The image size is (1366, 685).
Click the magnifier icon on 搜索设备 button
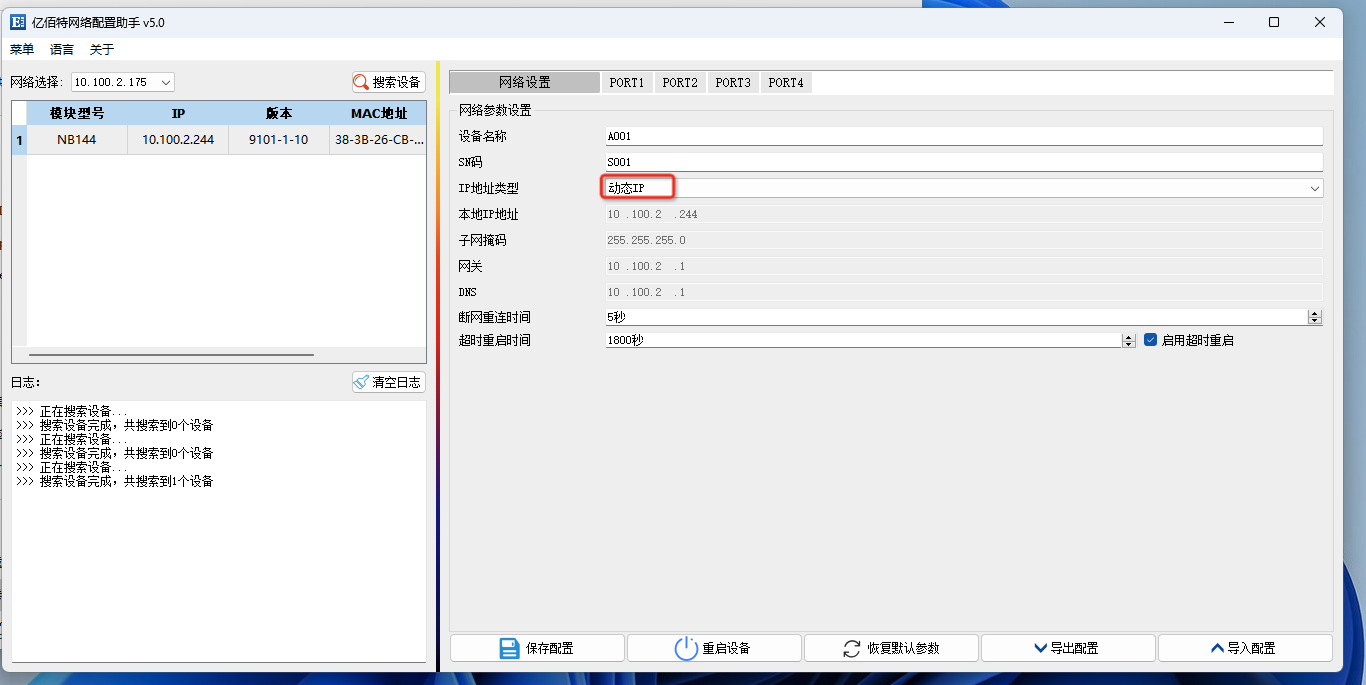pos(361,82)
